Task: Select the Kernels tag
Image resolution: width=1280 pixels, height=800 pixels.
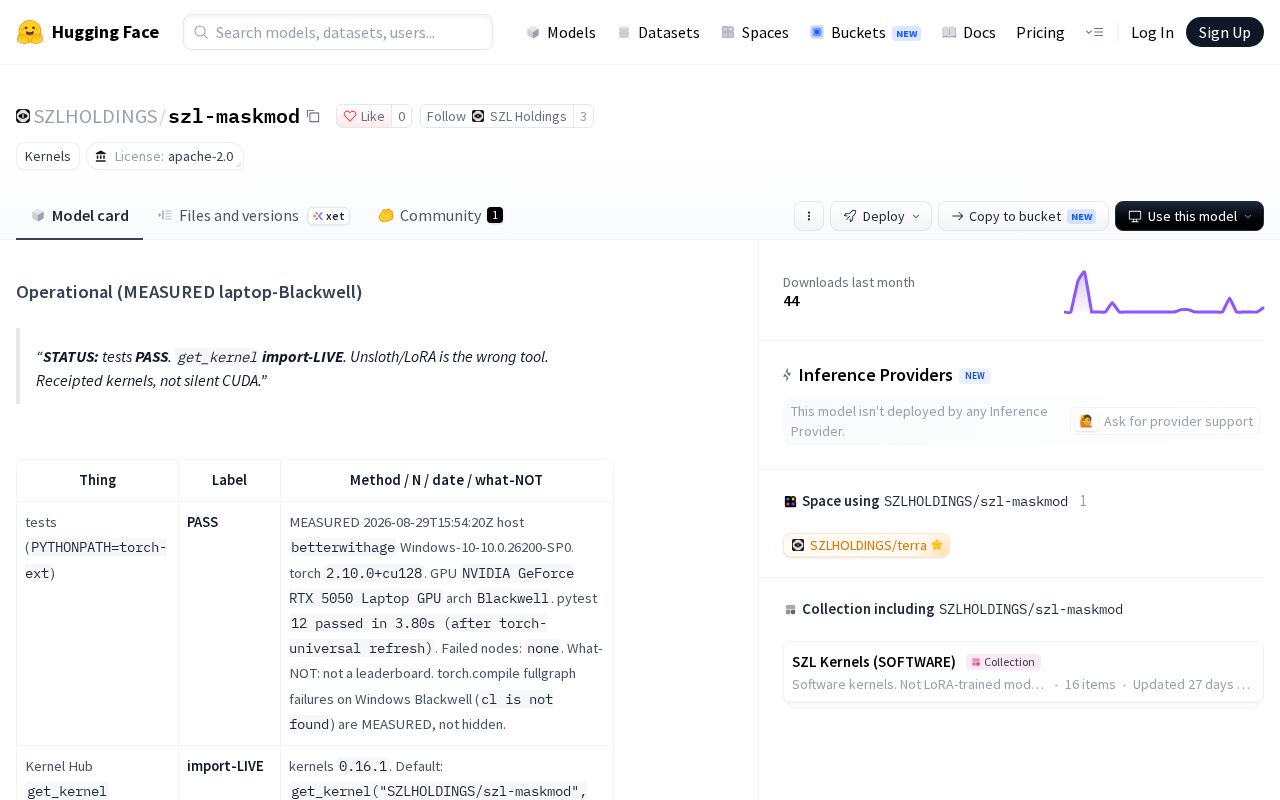Action: pos(48,156)
